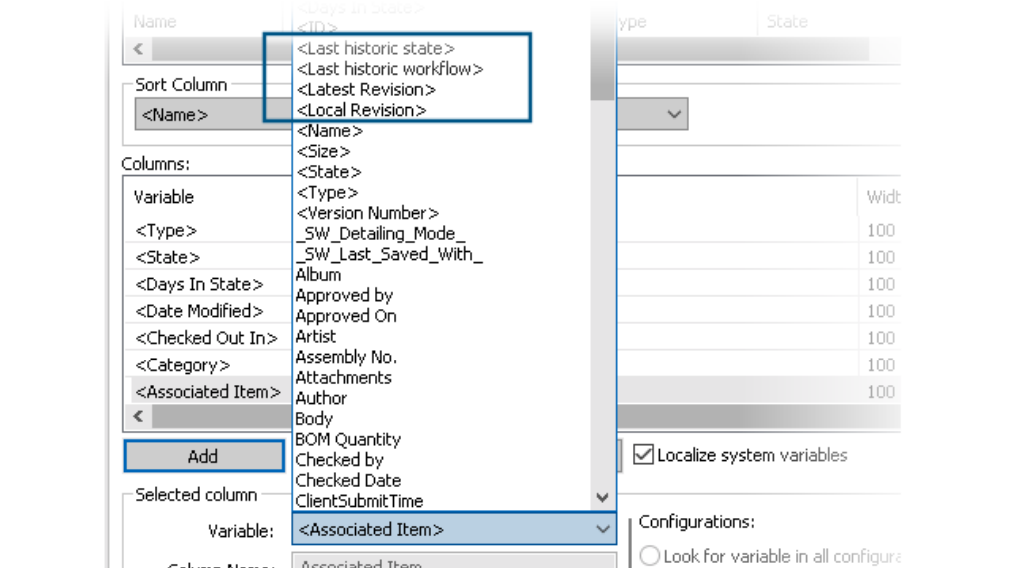Choose <Last historic workflow> in dropdown list
The width and height of the screenshot is (1009, 568).
coord(390,69)
